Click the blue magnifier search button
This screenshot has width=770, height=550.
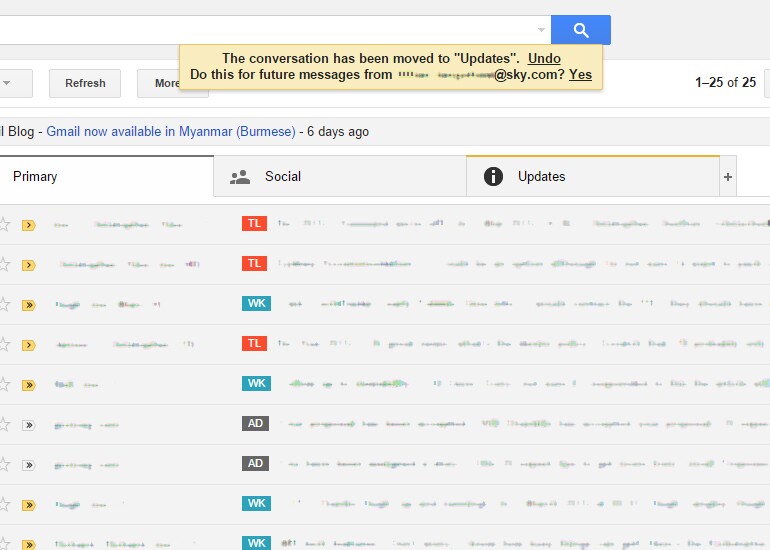tap(580, 30)
